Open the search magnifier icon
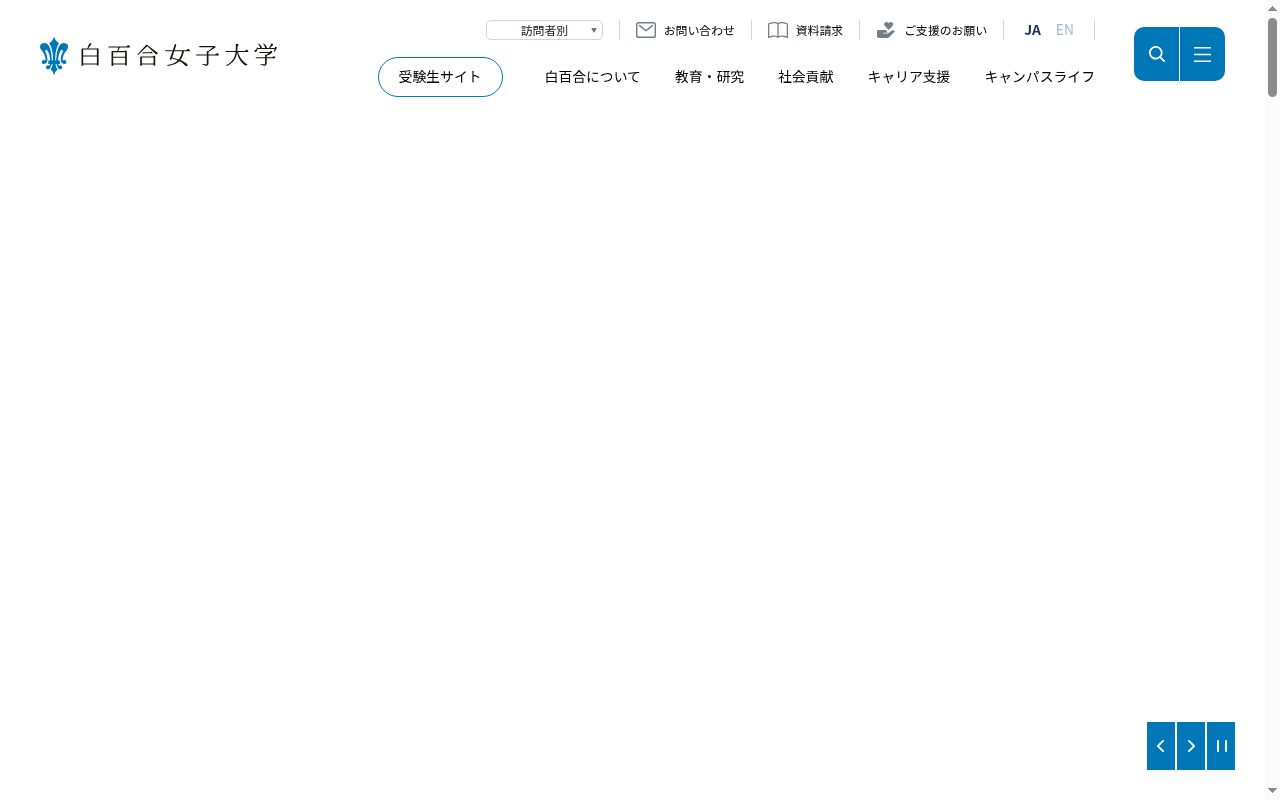The width and height of the screenshot is (1280, 800). [x=1157, y=54]
